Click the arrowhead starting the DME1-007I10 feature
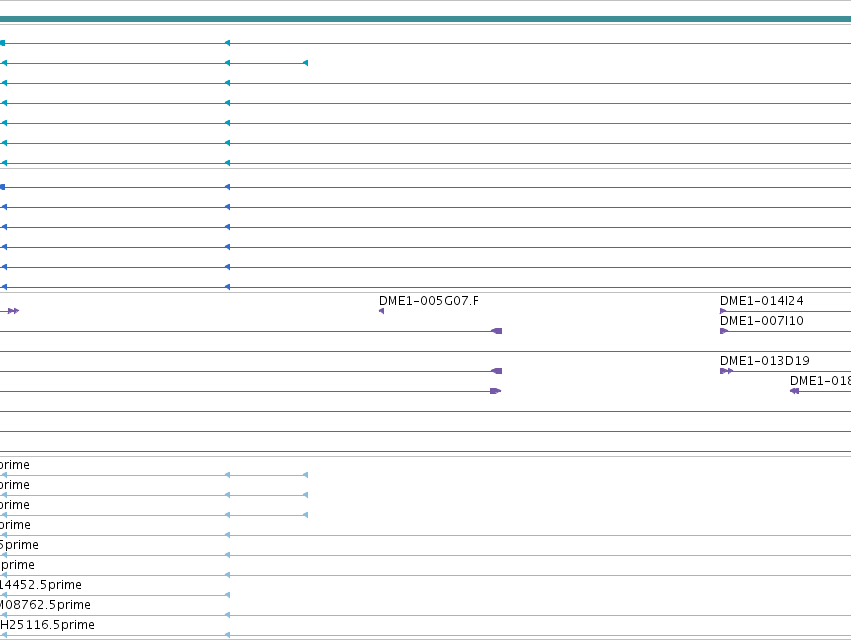 723,331
